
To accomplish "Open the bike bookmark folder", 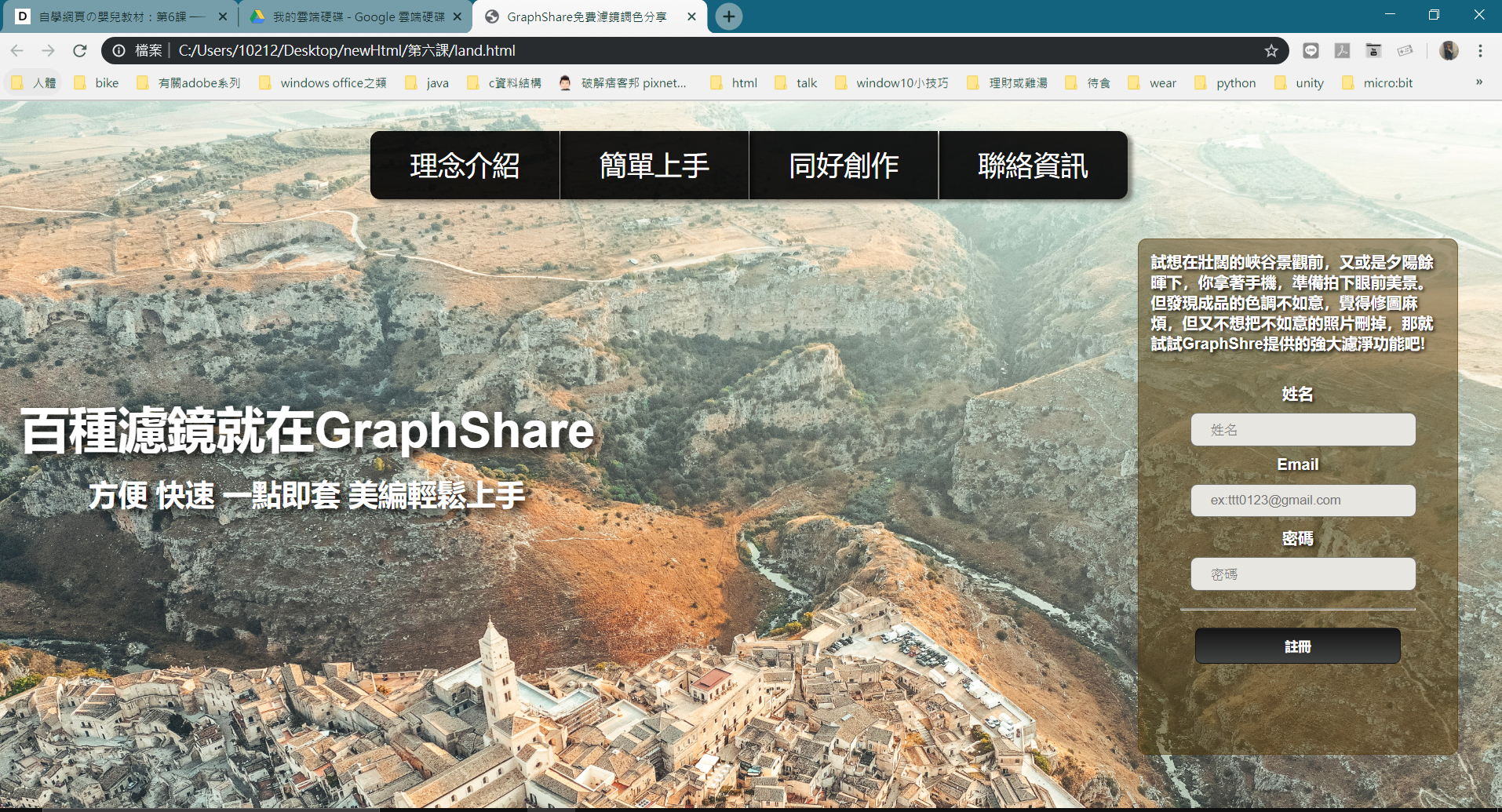I will [x=97, y=83].
